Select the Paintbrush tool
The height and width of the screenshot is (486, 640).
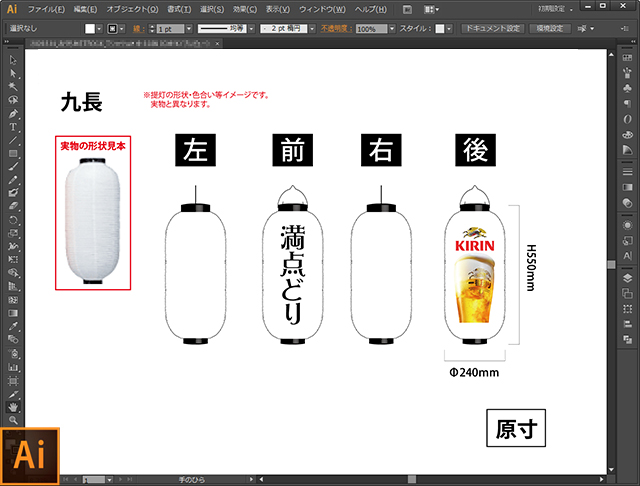[x=12, y=166]
